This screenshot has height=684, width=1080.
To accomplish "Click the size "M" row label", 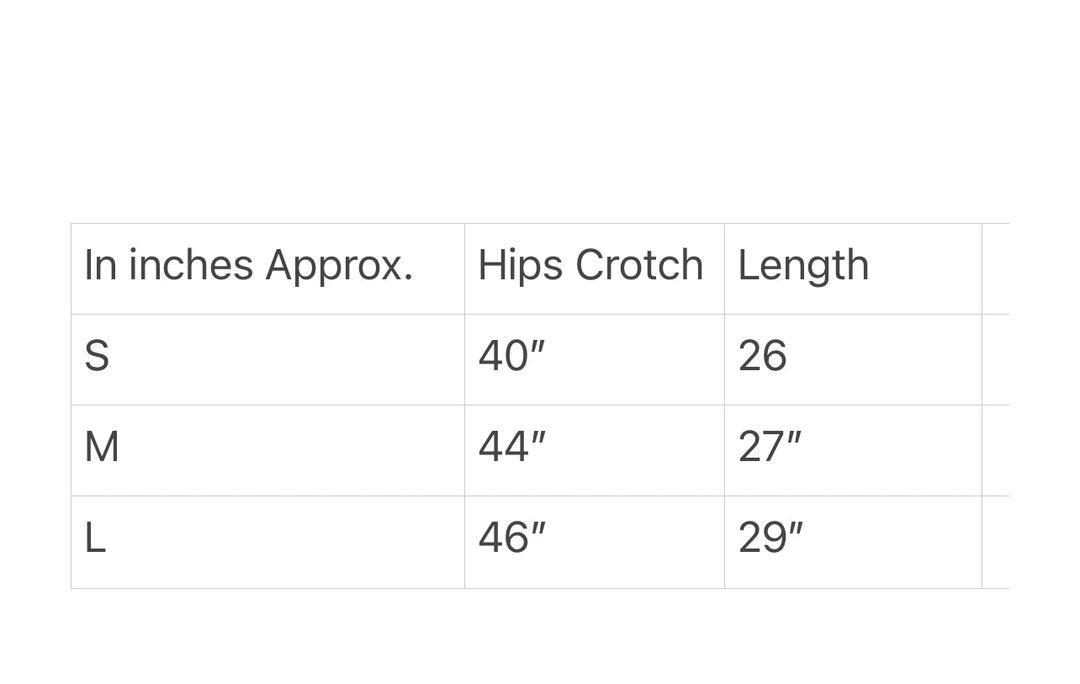I will 102,447.
